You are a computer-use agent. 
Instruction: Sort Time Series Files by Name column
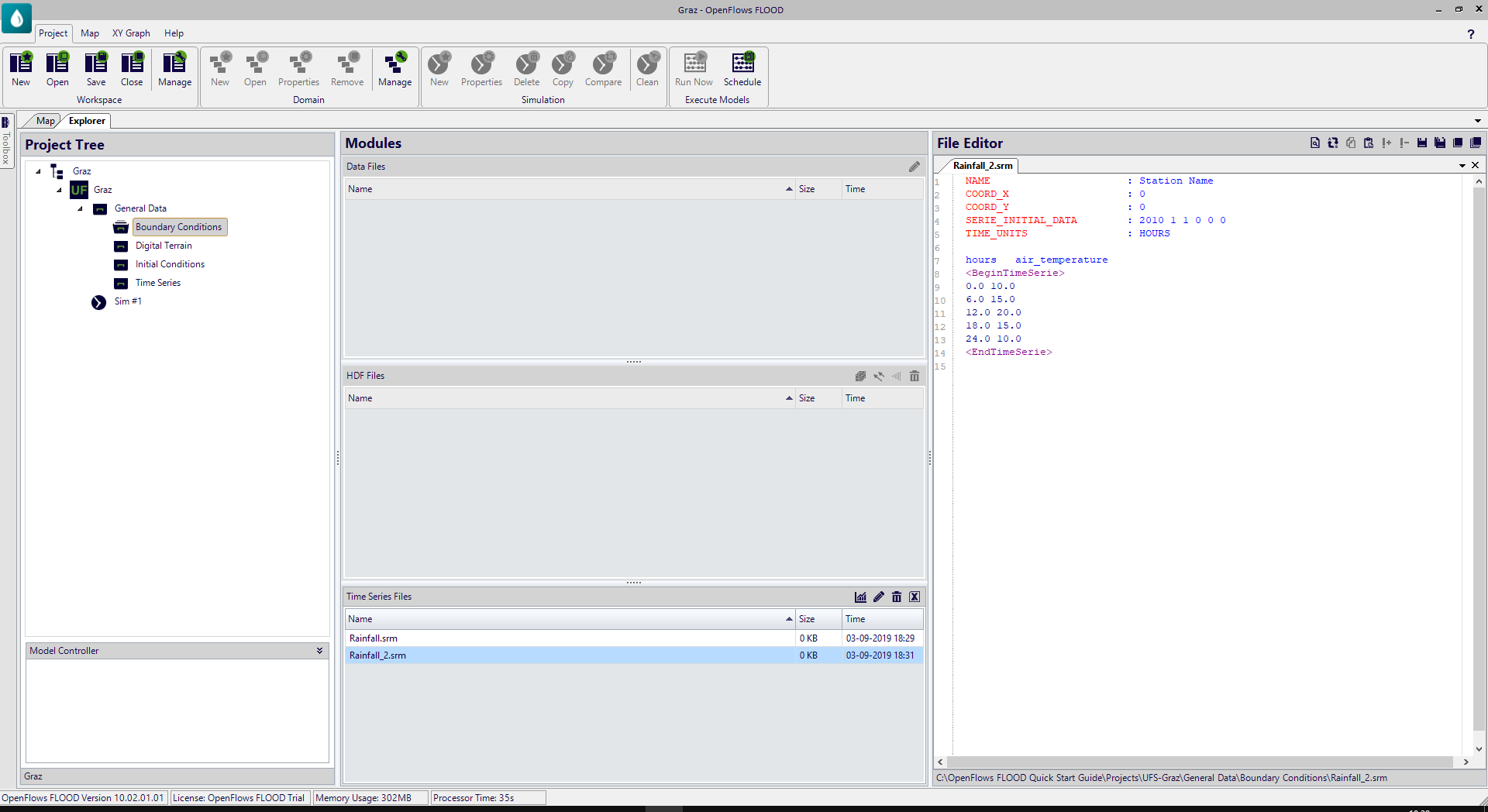pyautogui.click(x=570, y=619)
